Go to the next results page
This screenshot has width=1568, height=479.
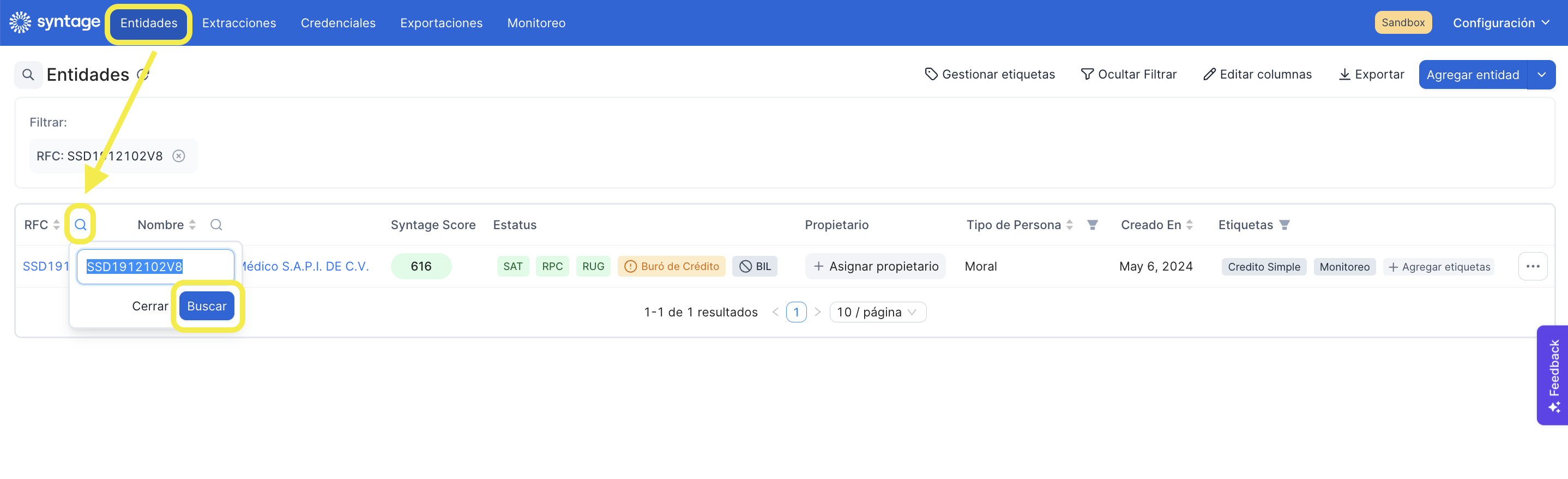tap(817, 312)
